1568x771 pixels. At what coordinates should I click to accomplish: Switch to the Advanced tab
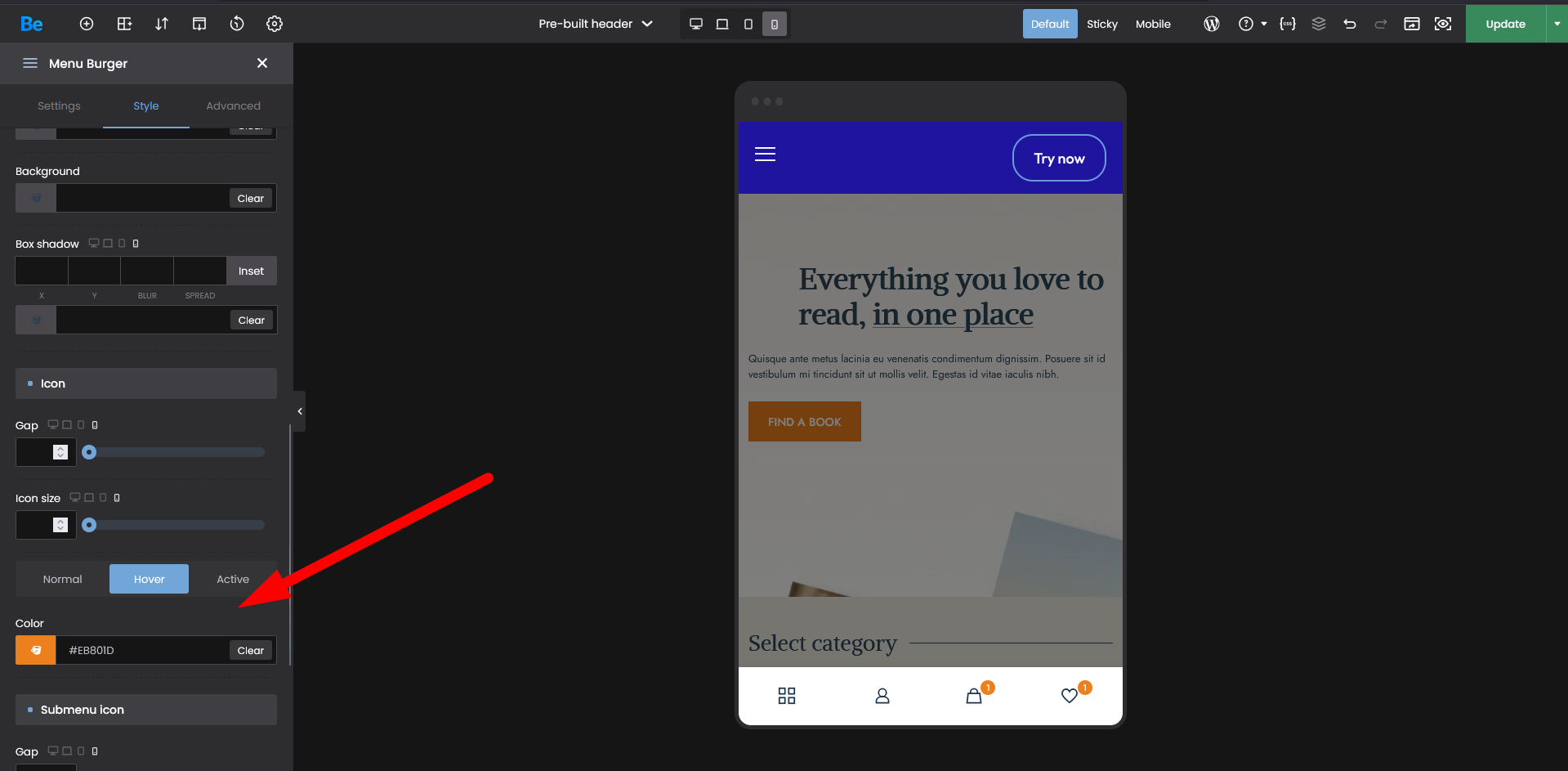point(233,105)
